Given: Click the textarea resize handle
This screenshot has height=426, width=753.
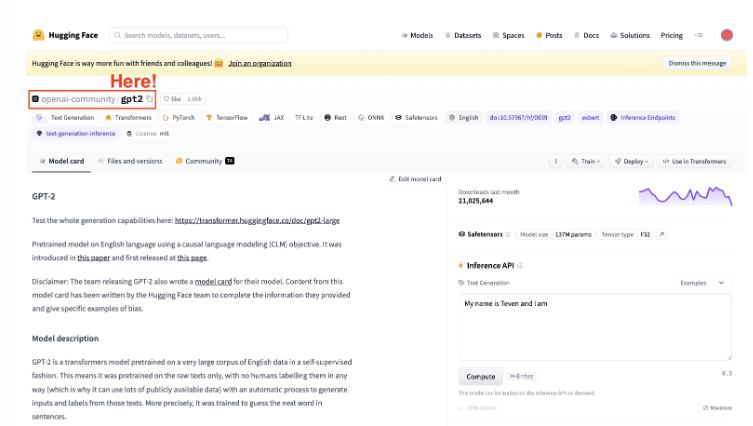Looking at the screenshot, I should 729,357.
